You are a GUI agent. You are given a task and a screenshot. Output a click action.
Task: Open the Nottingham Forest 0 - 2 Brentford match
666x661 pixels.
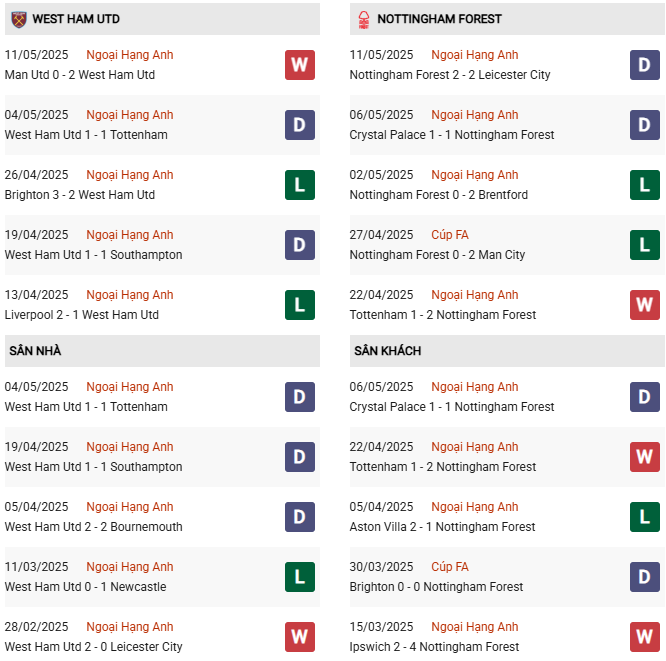click(x=439, y=195)
